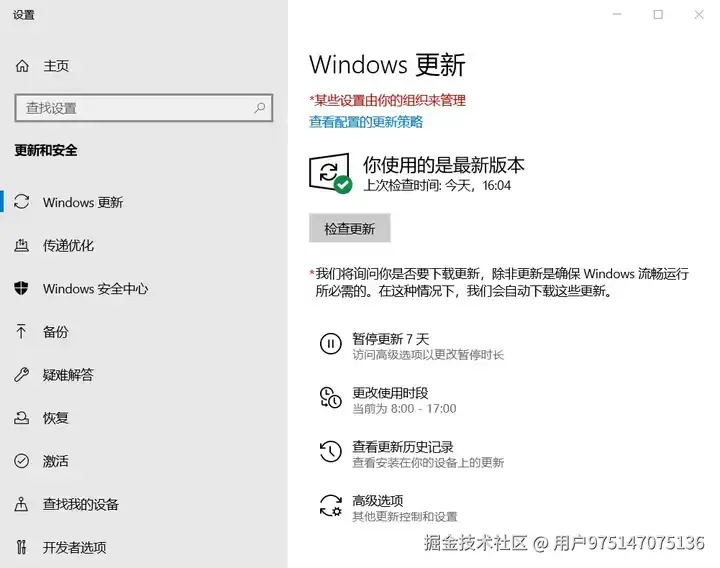This screenshot has width=720, height=568.
Task: Click the 恢复 recovery icon
Action: pyautogui.click(x=21, y=417)
